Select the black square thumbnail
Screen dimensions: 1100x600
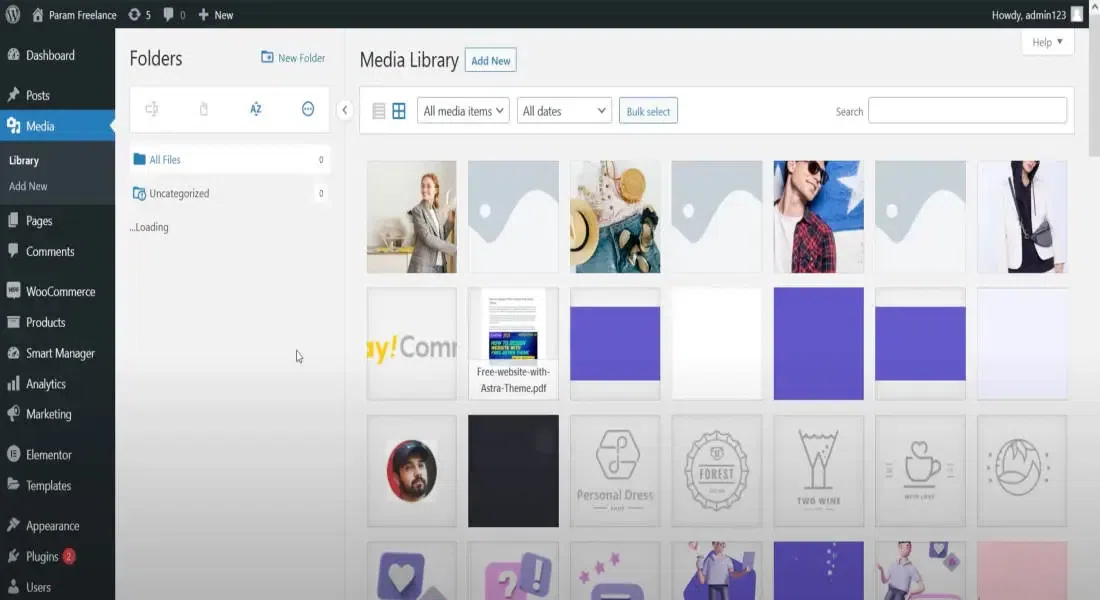coord(514,471)
